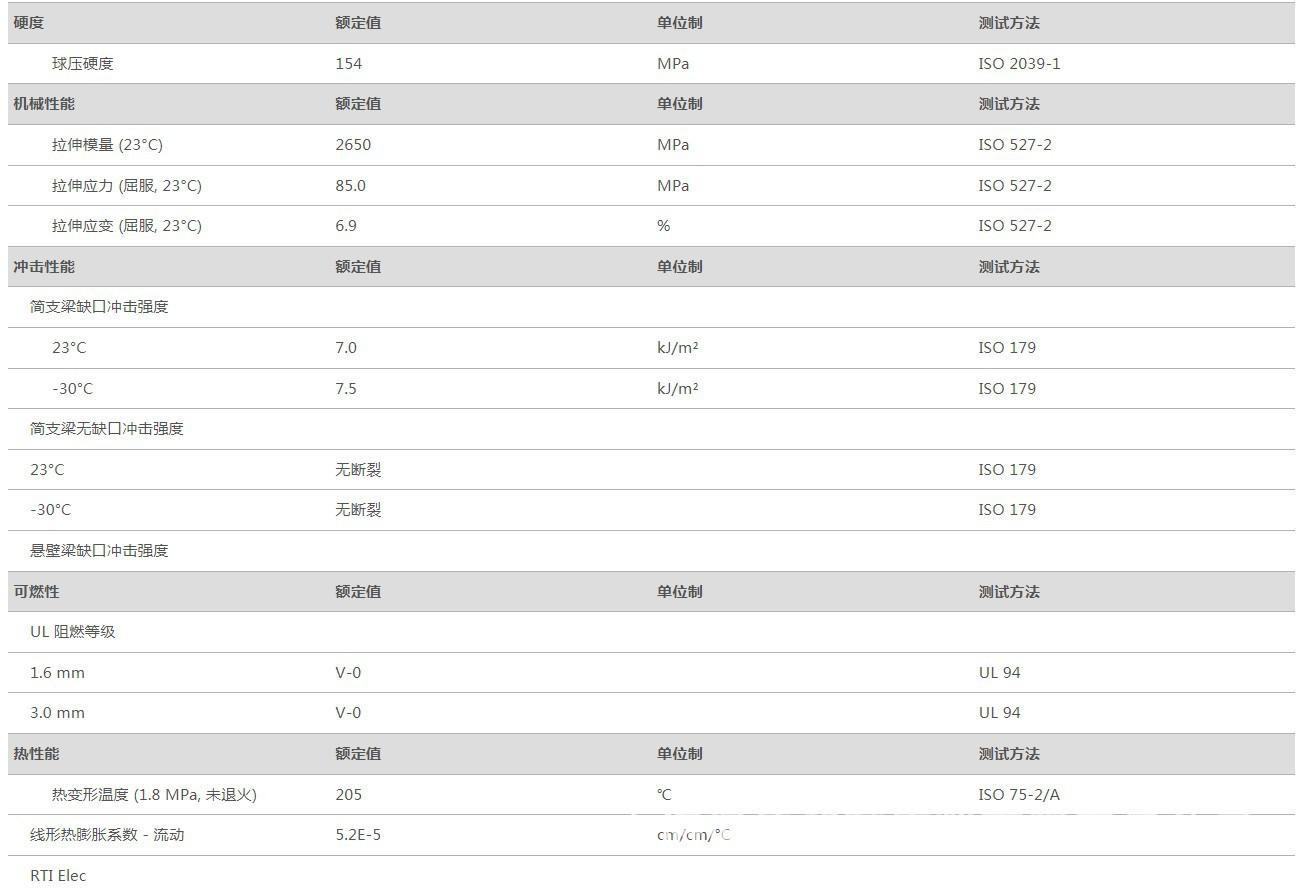The width and height of the screenshot is (1301, 891).
Task: Select the 简支梁缺口冲击强度 row
Action: tap(99, 307)
